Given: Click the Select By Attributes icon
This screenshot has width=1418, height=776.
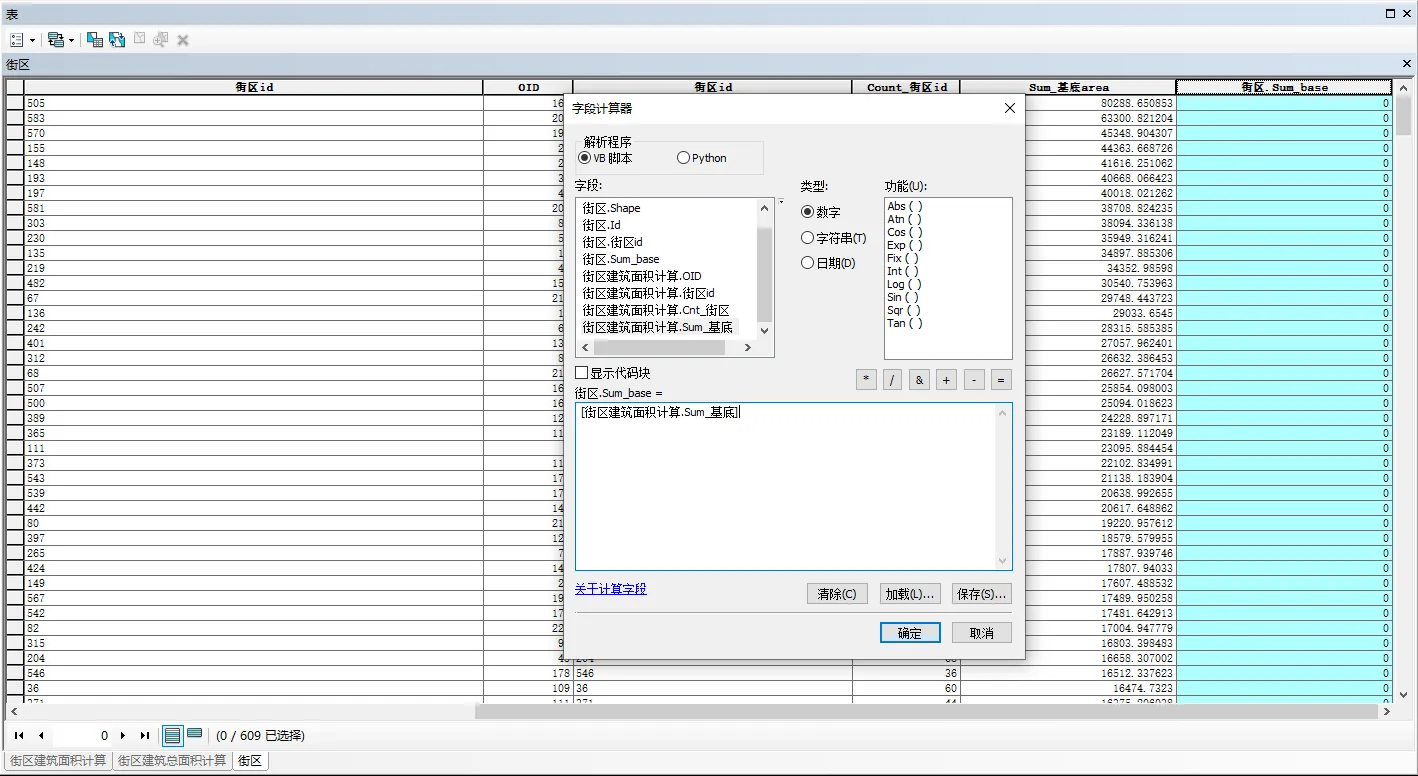Looking at the screenshot, I should click(94, 40).
